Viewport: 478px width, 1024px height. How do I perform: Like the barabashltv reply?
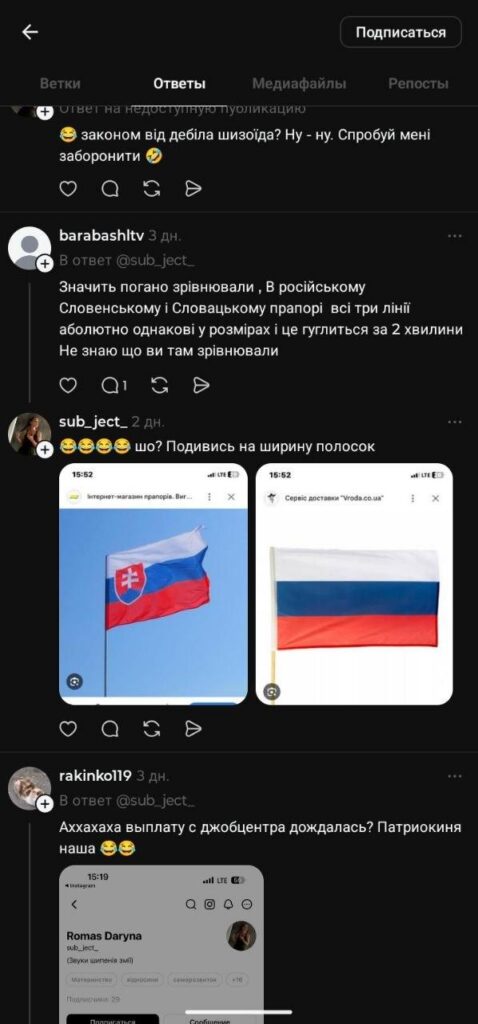pos(68,385)
